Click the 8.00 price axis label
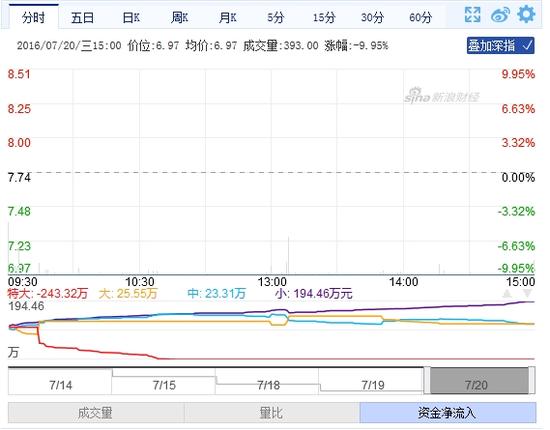 [x=19, y=143]
